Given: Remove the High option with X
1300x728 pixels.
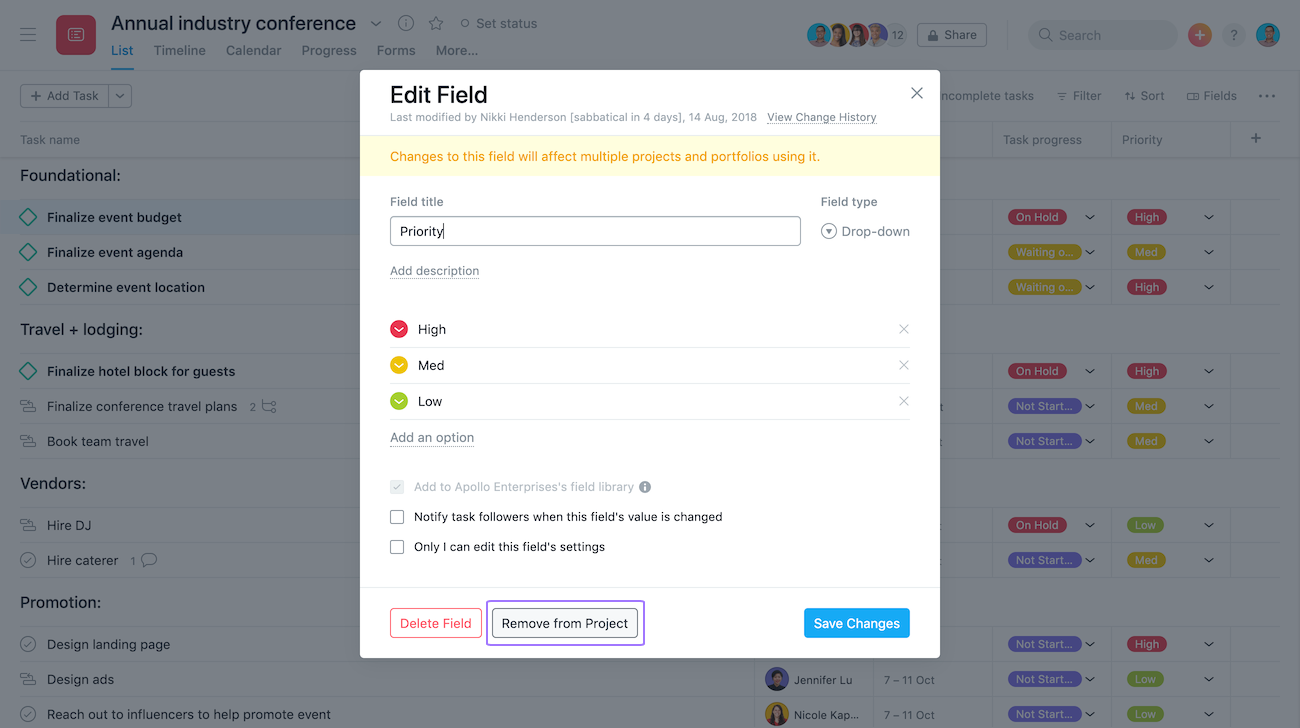Looking at the screenshot, I should (x=904, y=329).
